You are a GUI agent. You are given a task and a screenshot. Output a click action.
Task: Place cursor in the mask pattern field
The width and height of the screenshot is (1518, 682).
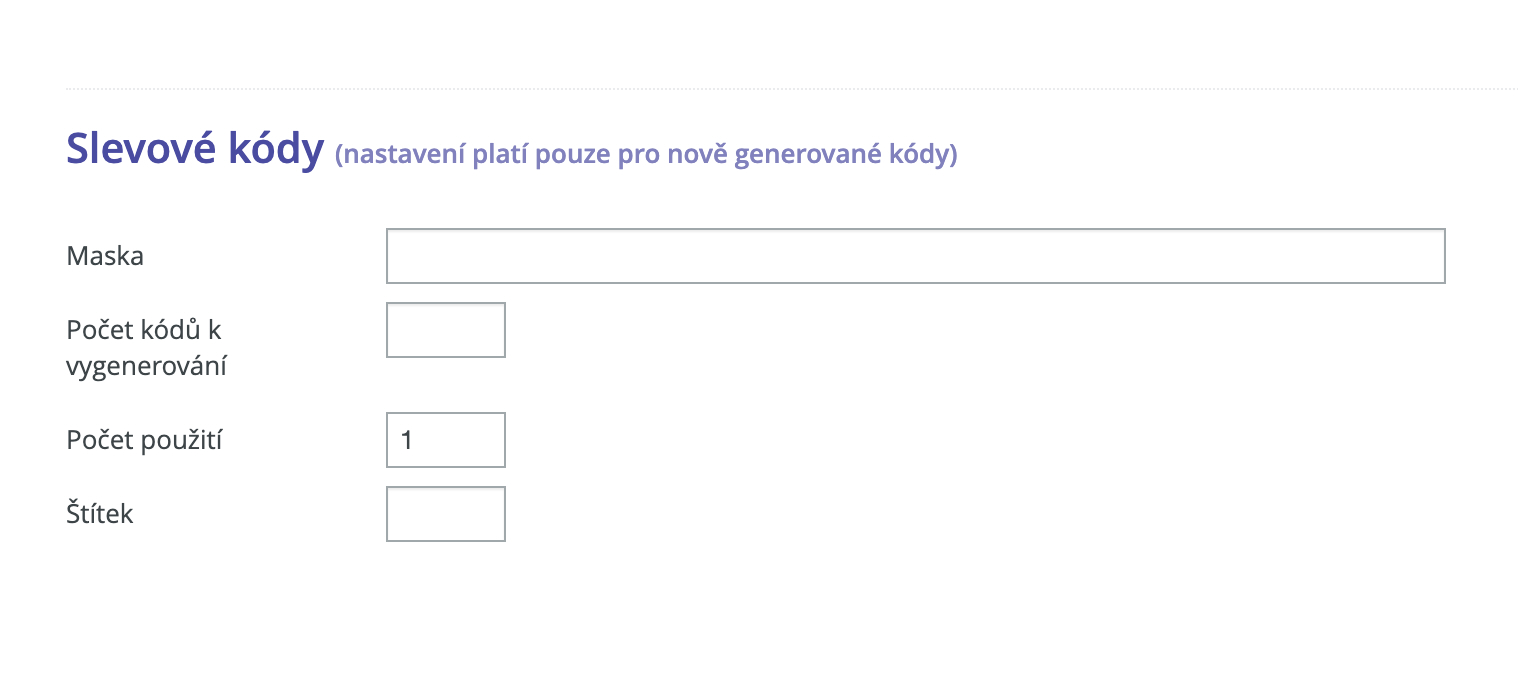[x=915, y=256]
